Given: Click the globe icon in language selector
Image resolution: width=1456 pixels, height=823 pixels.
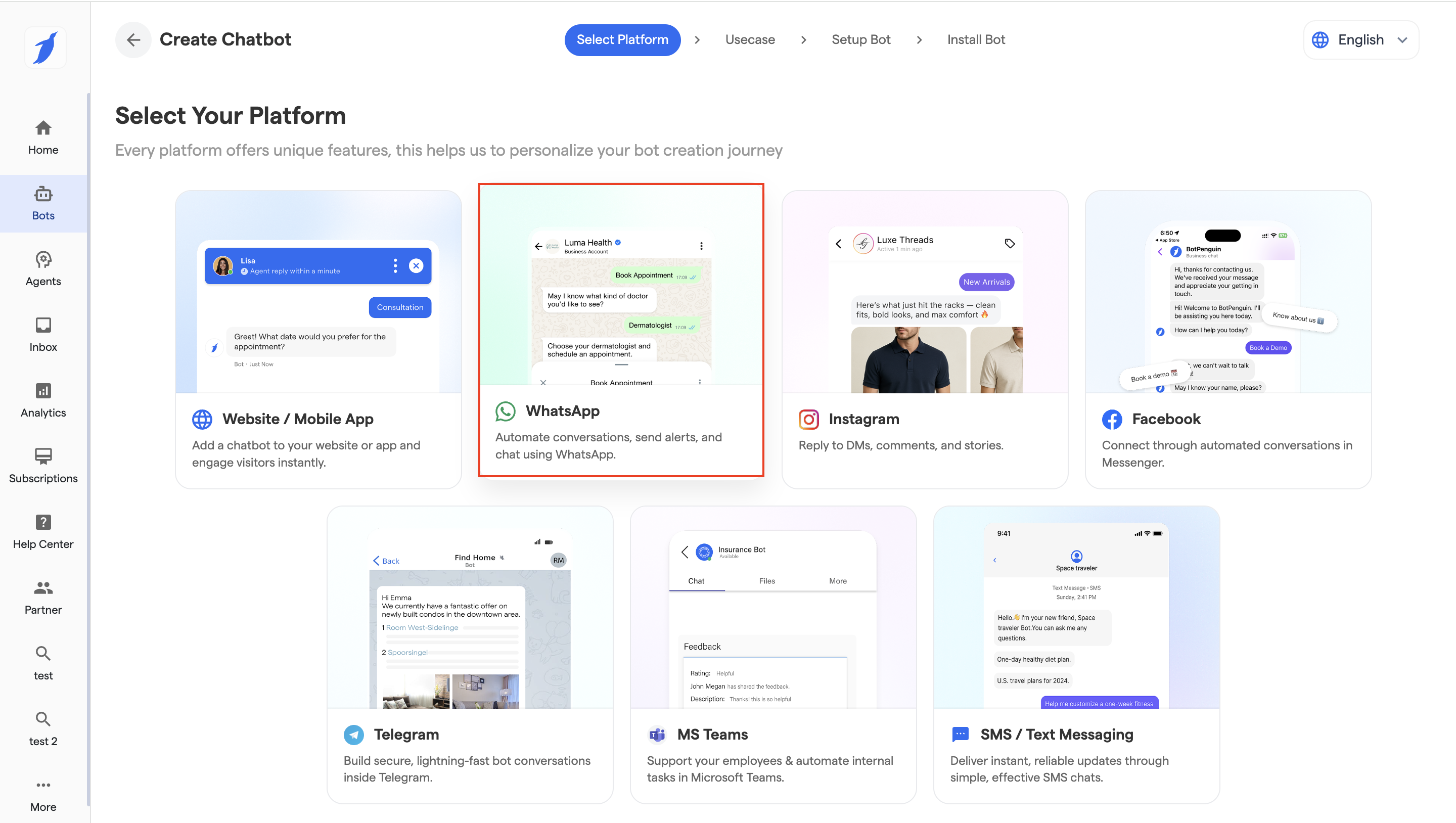Looking at the screenshot, I should click(1320, 39).
